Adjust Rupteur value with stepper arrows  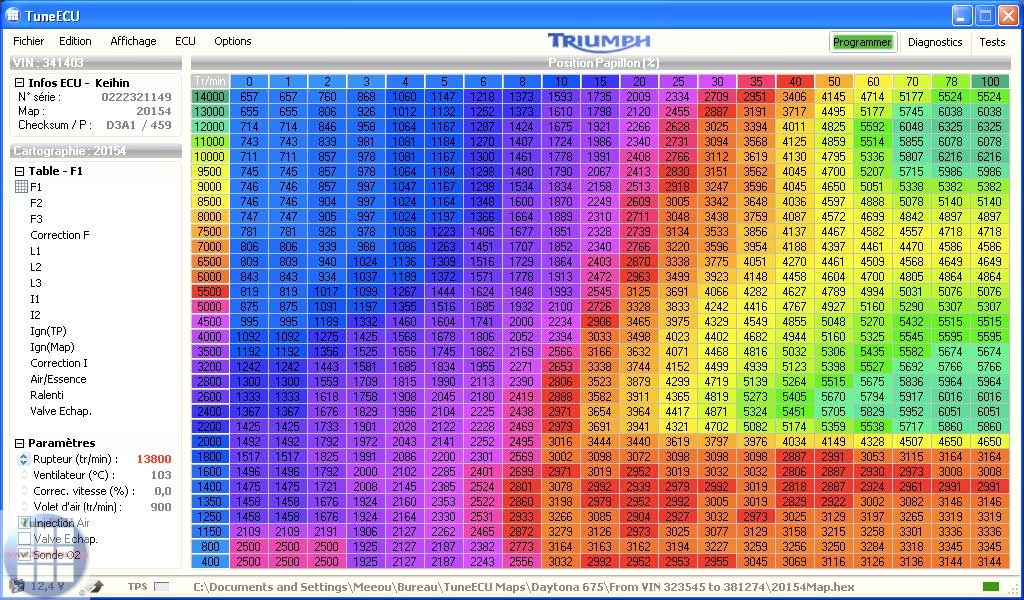24,459
